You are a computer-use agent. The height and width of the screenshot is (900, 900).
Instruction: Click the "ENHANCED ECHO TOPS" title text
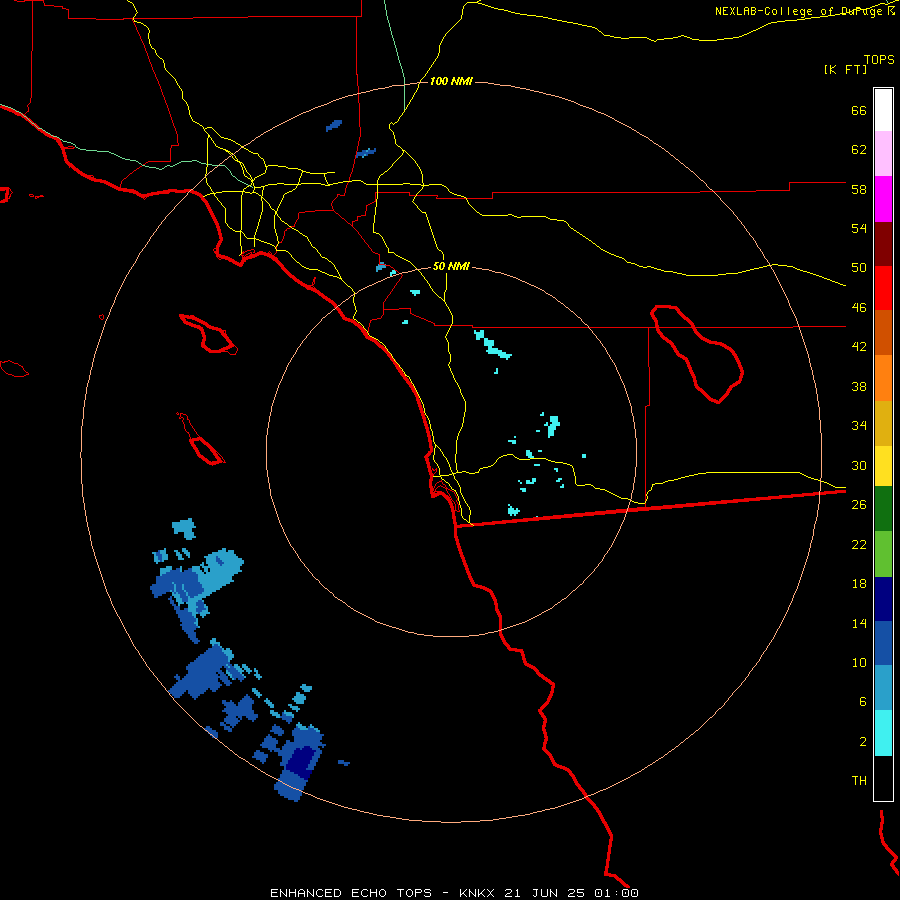click(351, 893)
